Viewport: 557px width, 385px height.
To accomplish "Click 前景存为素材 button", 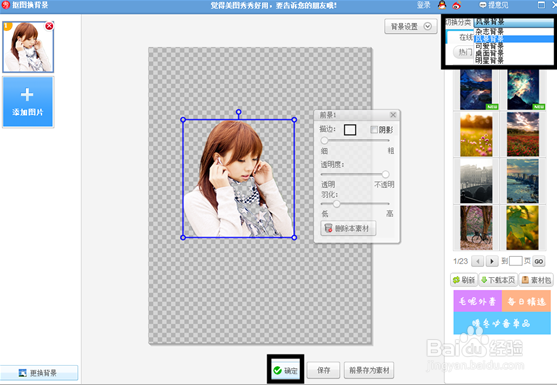I will point(369,370).
